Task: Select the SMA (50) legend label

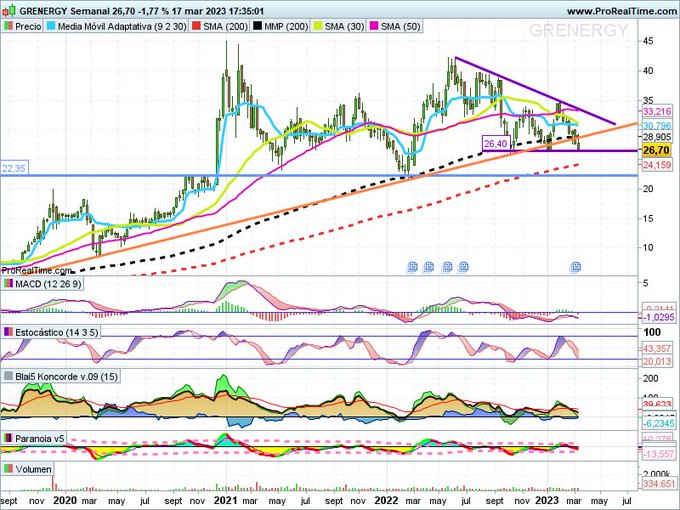Action: click(x=401, y=26)
